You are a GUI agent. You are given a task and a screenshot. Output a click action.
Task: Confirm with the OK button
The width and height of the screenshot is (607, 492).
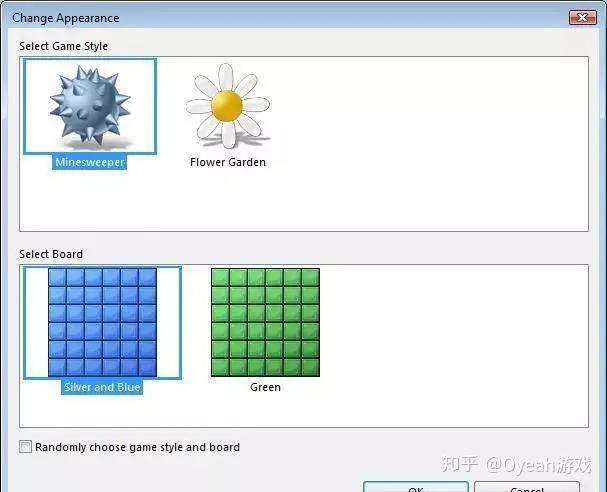click(x=416, y=487)
